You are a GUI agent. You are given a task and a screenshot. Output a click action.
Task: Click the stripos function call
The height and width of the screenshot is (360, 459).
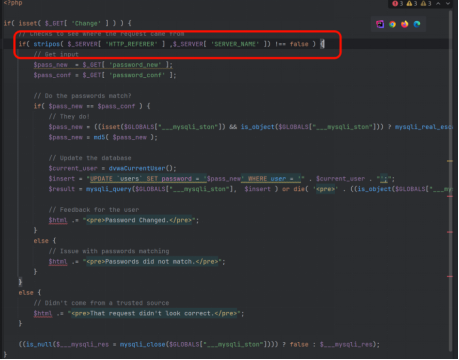[x=47, y=44]
